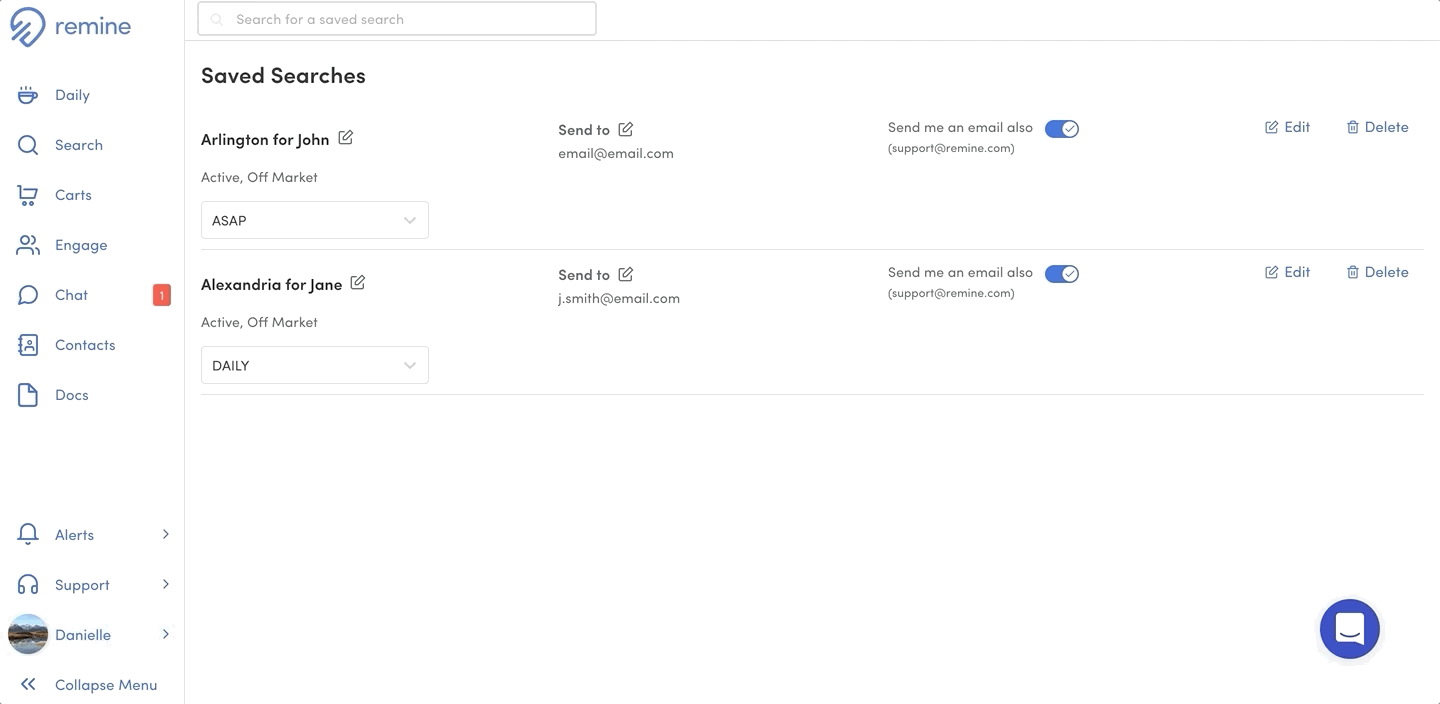
Task: Toggle off email copy for Alexandria for Jane
Action: click(x=1062, y=274)
